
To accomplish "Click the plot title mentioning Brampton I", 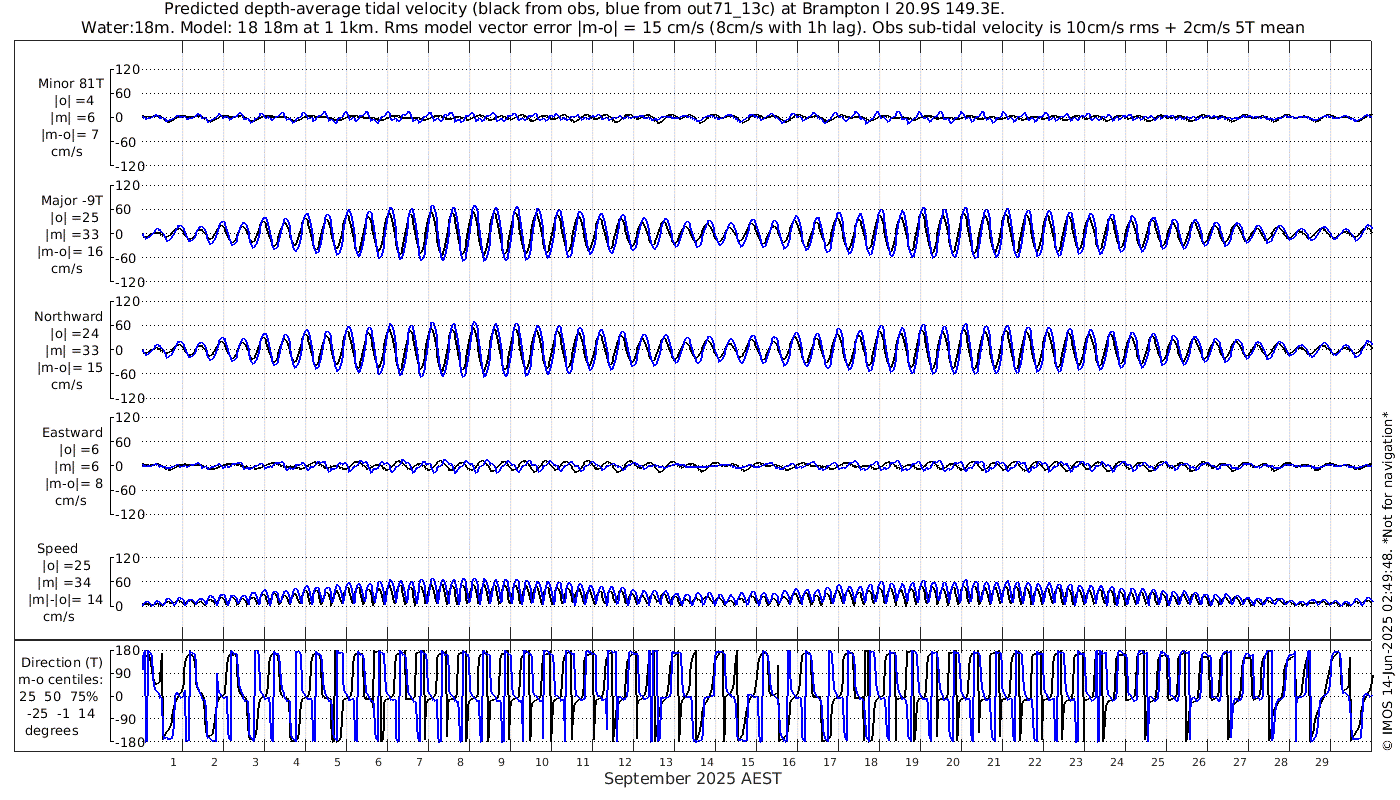I will (590, 9).
